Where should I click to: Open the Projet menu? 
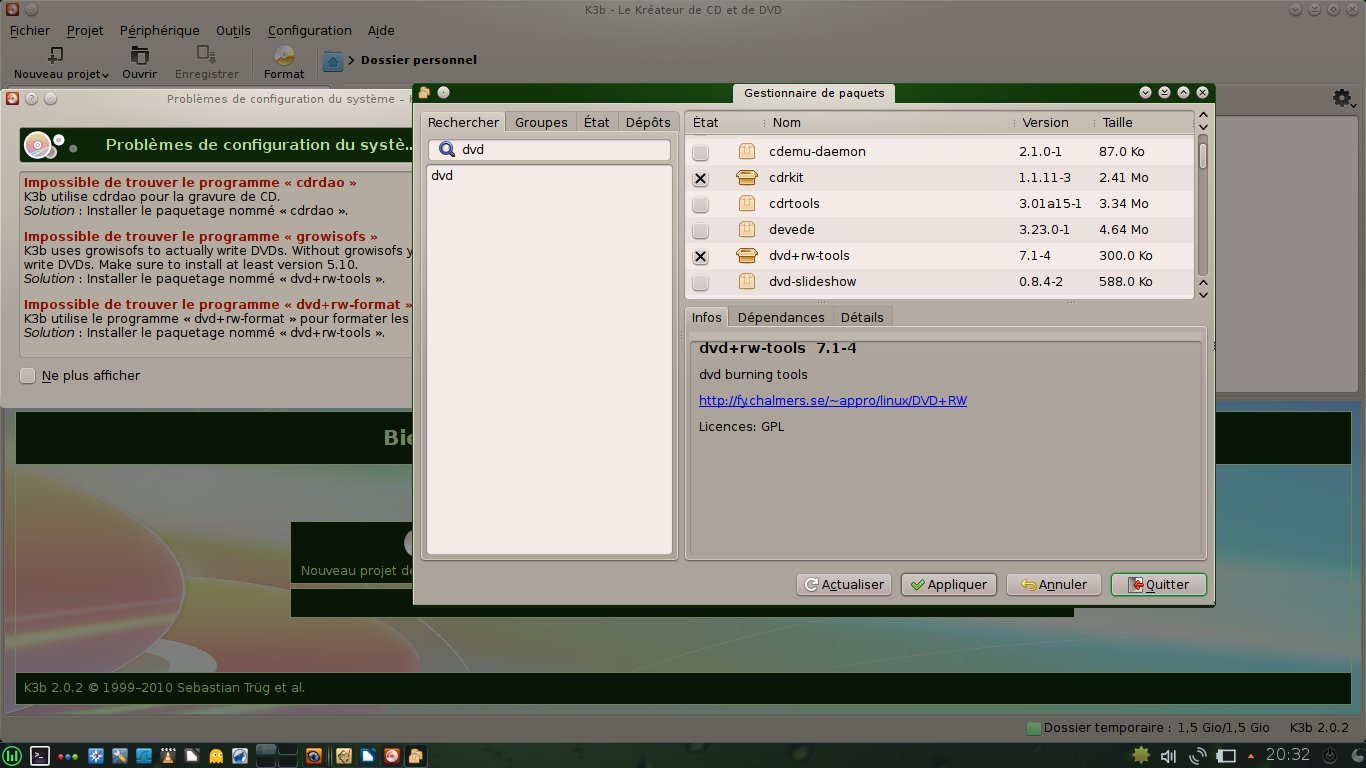pos(84,30)
